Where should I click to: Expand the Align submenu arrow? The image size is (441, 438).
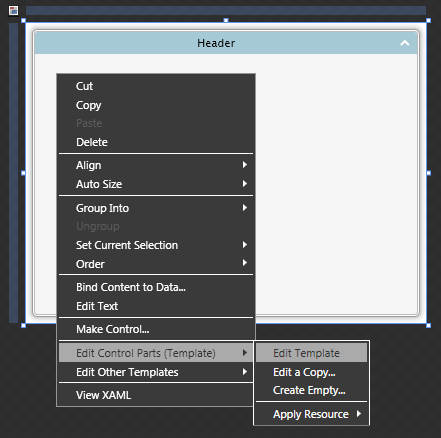click(x=245, y=165)
